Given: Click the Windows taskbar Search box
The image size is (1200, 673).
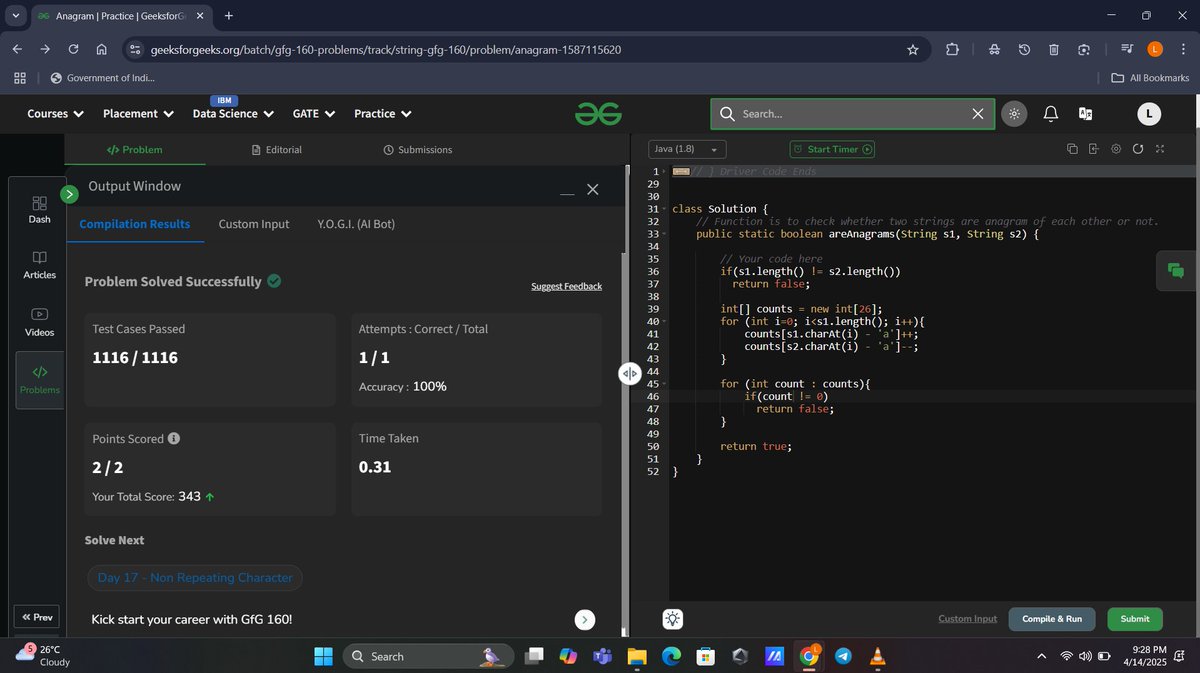Looking at the screenshot, I should (x=427, y=656).
